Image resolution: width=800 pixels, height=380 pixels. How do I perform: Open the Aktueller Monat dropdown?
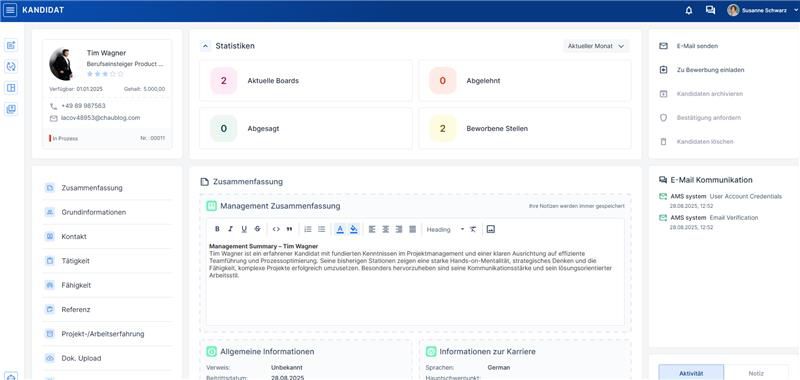pos(596,46)
